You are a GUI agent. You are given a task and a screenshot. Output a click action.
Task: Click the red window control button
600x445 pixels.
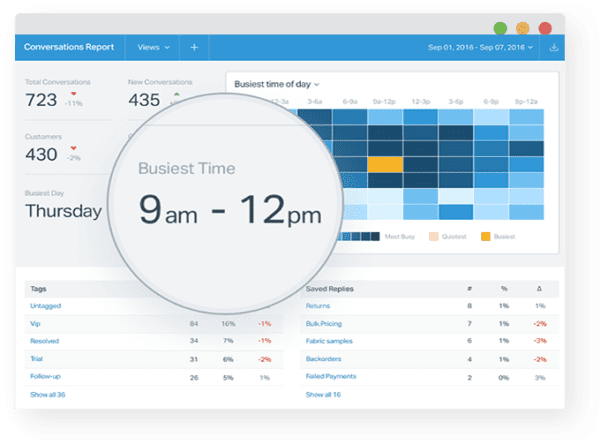point(545,28)
